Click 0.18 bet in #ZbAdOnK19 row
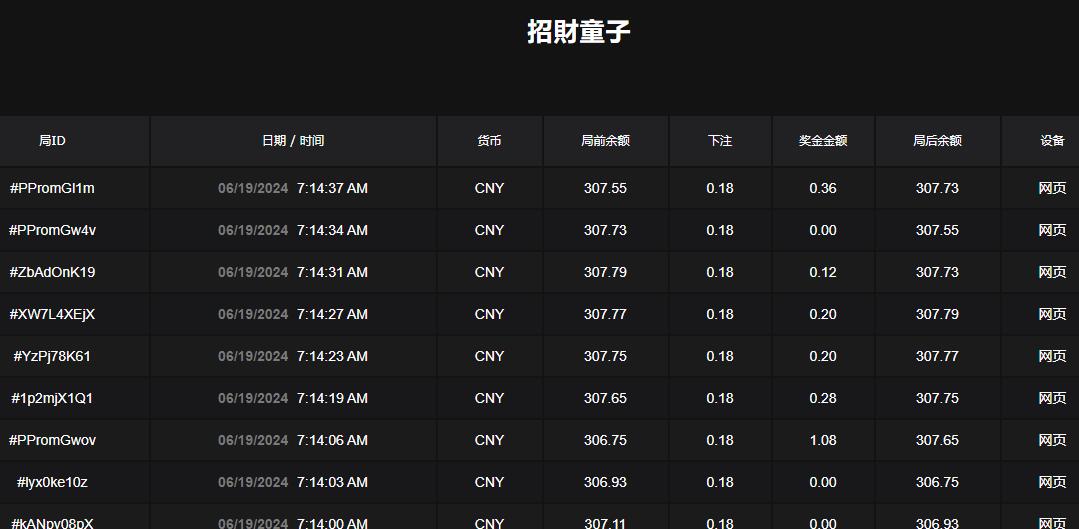The image size is (1079, 529). (720, 272)
